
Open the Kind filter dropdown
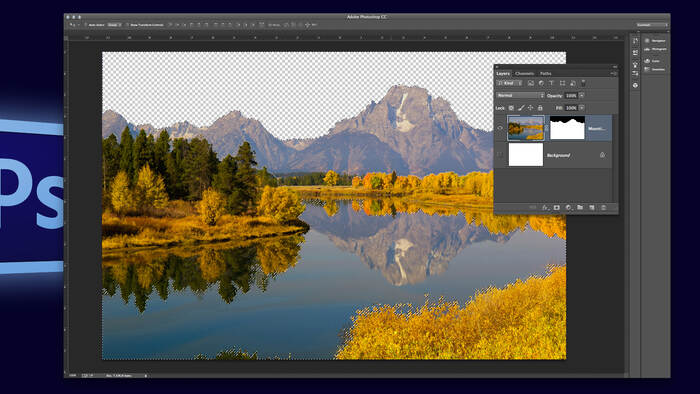pos(510,83)
